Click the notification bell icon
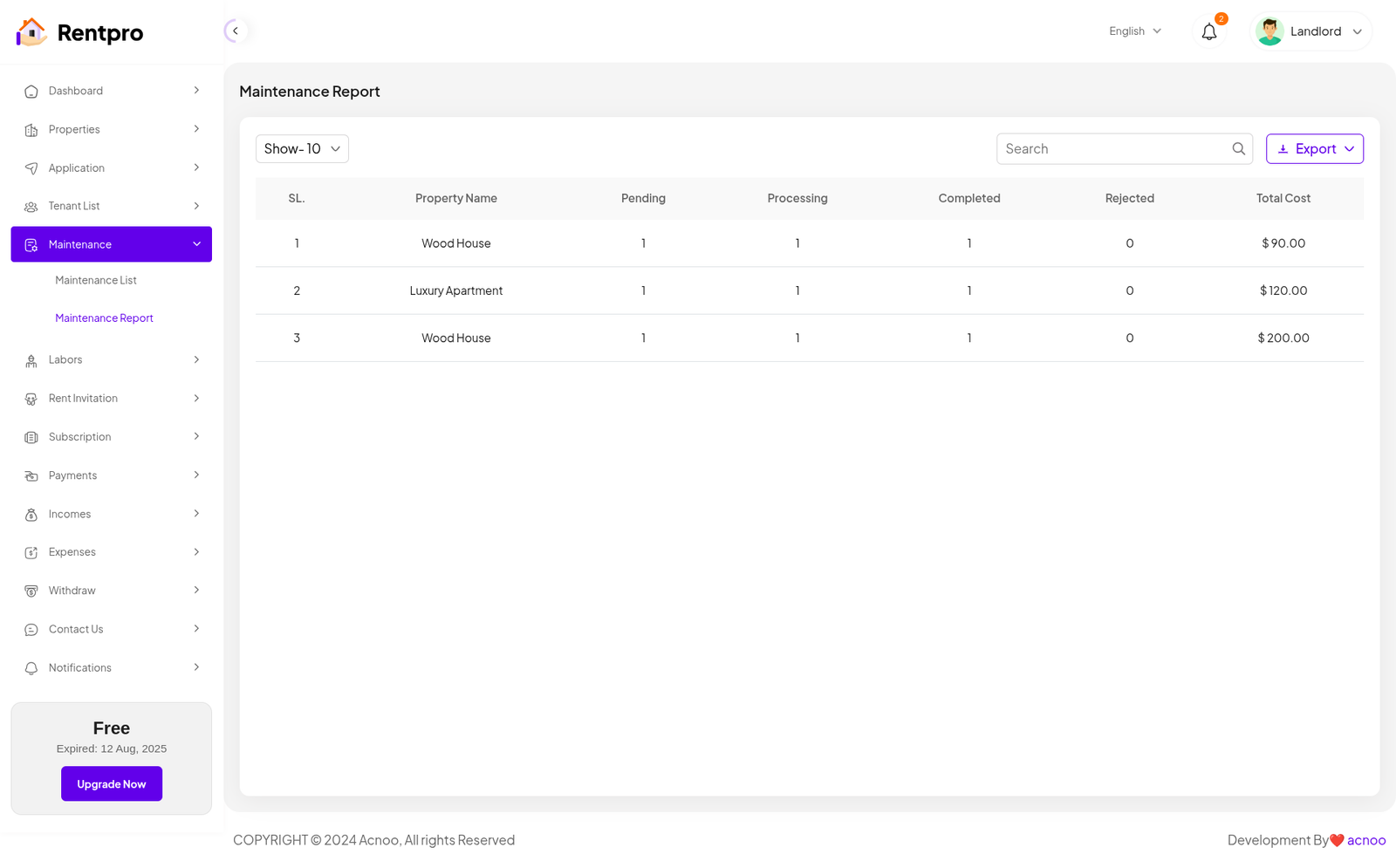The image size is (1396, 868). (1208, 32)
